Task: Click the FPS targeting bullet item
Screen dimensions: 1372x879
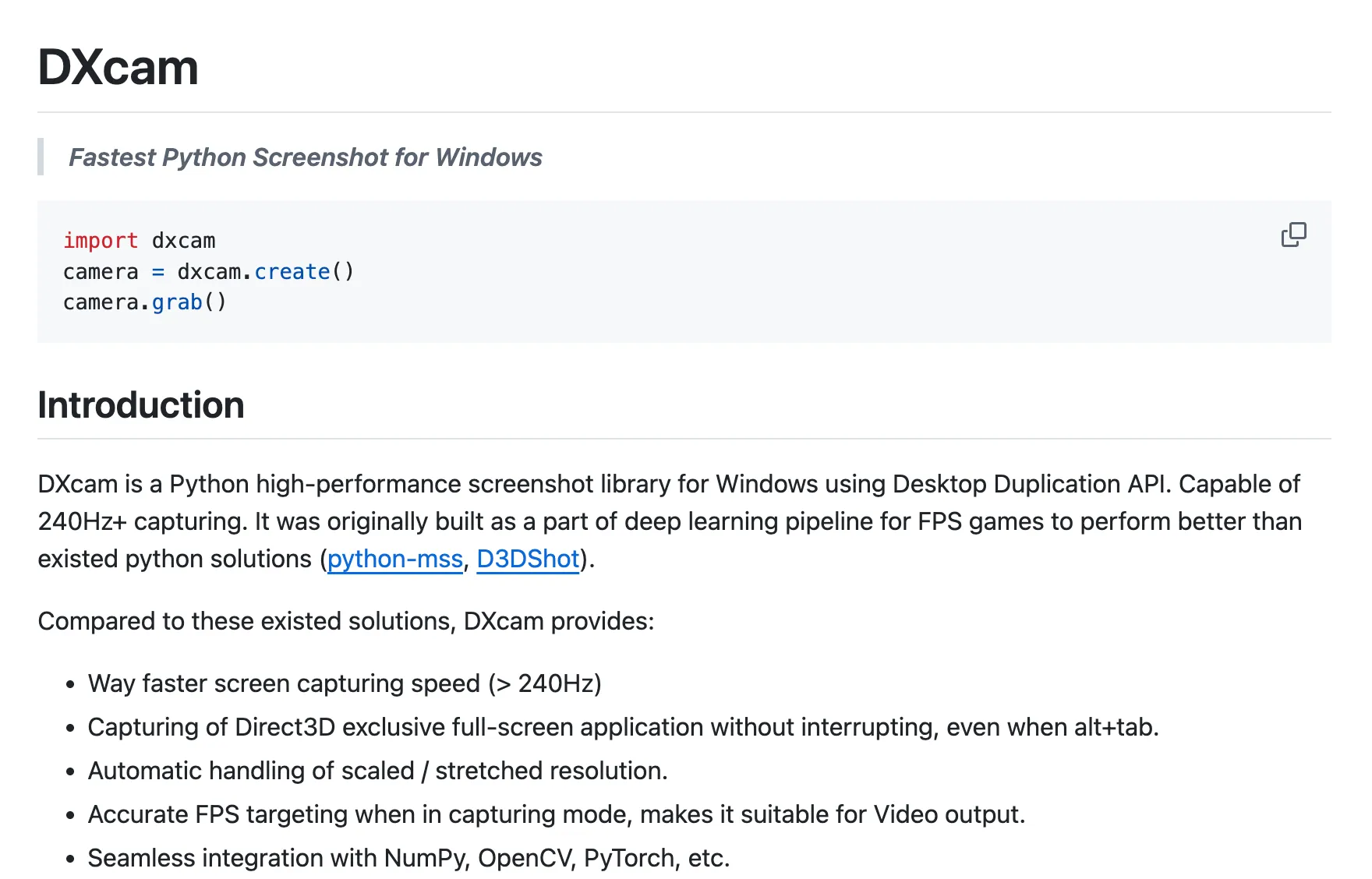Action: click(557, 814)
